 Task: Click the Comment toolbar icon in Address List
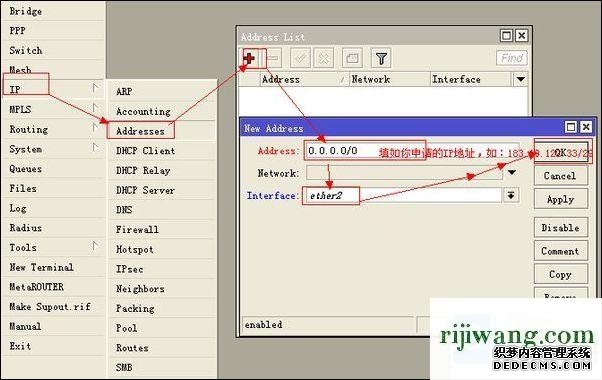click(352, 58)
